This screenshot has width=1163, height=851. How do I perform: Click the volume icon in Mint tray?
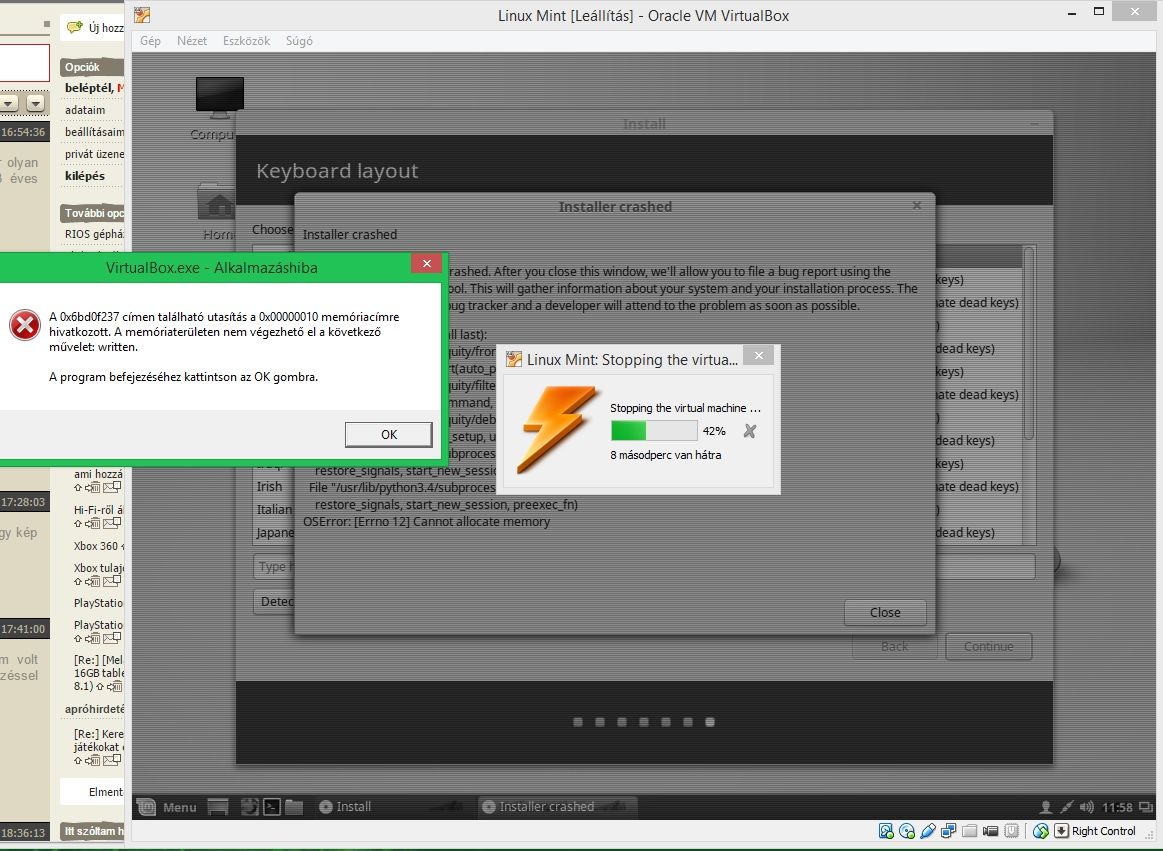[1087, 807]
